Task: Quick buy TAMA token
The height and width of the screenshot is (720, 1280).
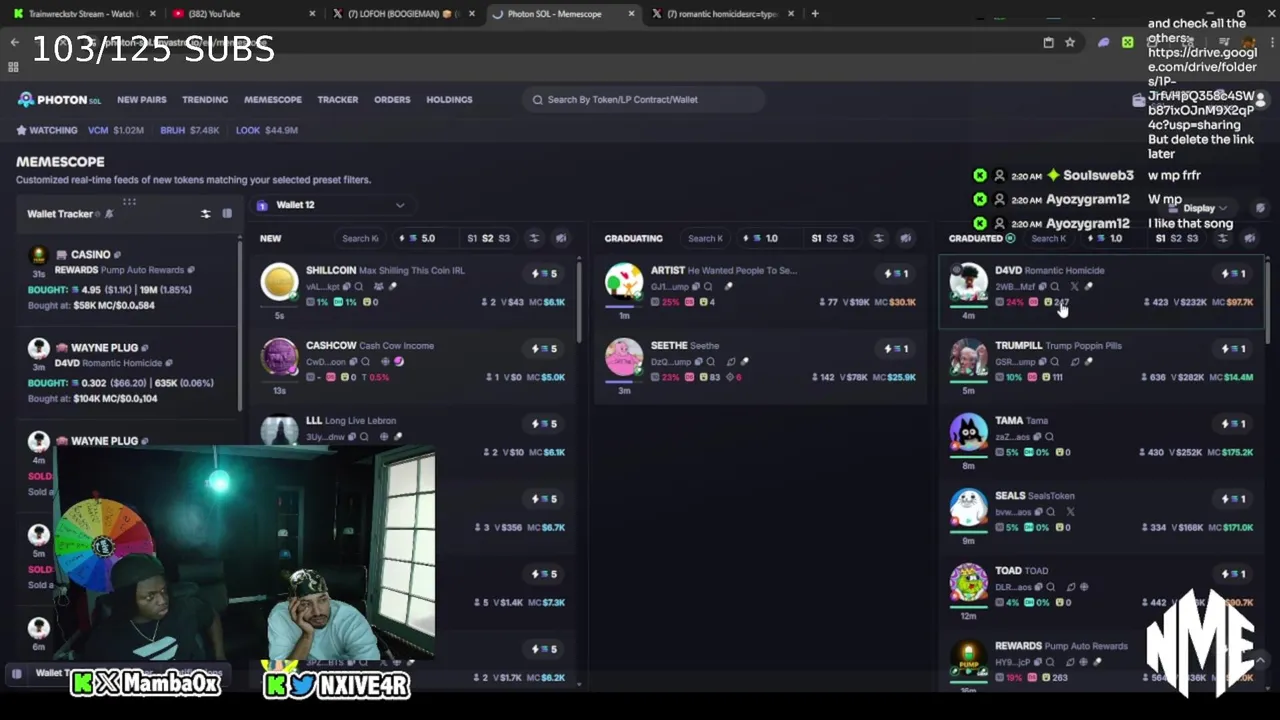Action: point(1235,424)
